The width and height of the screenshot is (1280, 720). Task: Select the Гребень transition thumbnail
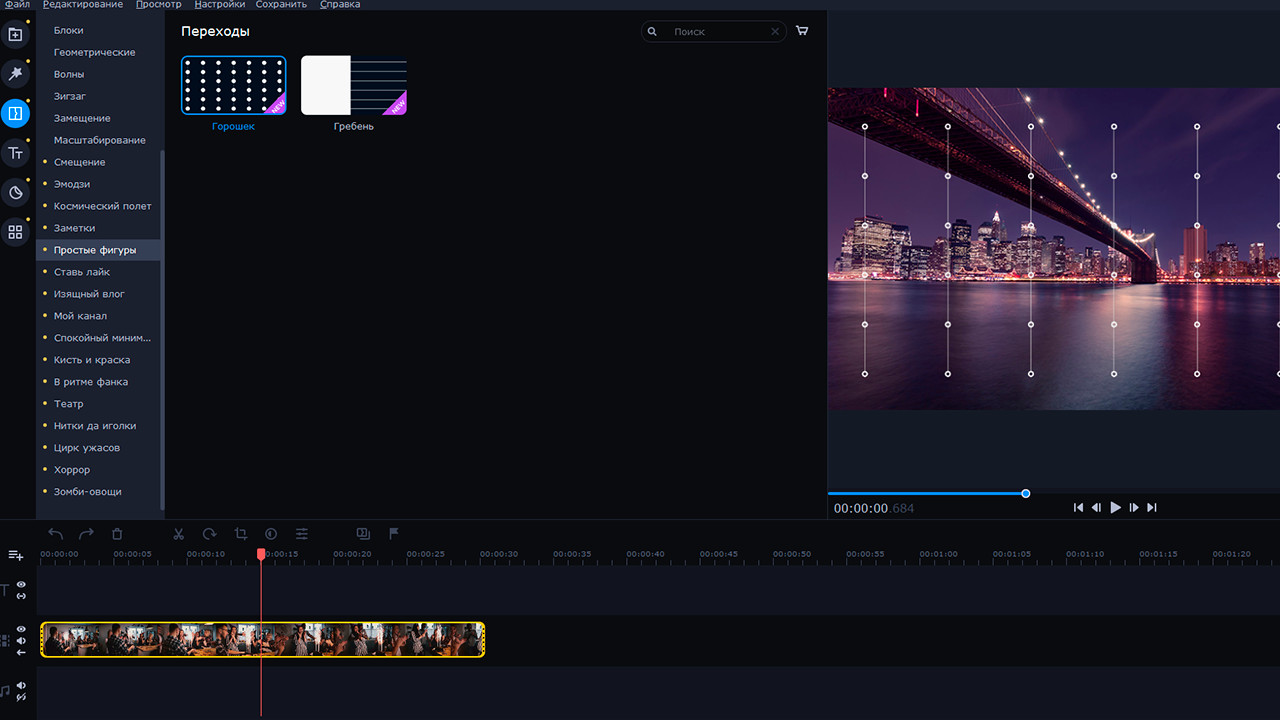(354, 86)
